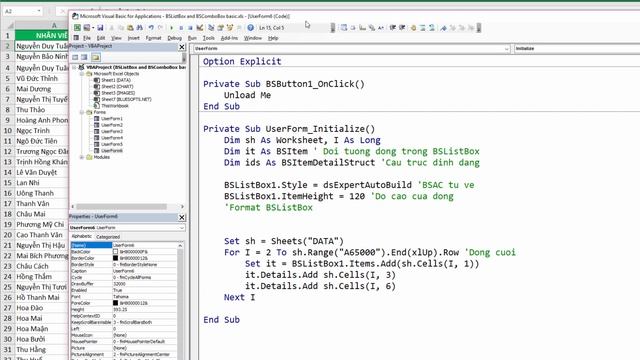The width and height of the screenshot is (640, 360).
Task: Open the dropdown arrow beside Insert UserForm icon
Action: pos(93,28)
